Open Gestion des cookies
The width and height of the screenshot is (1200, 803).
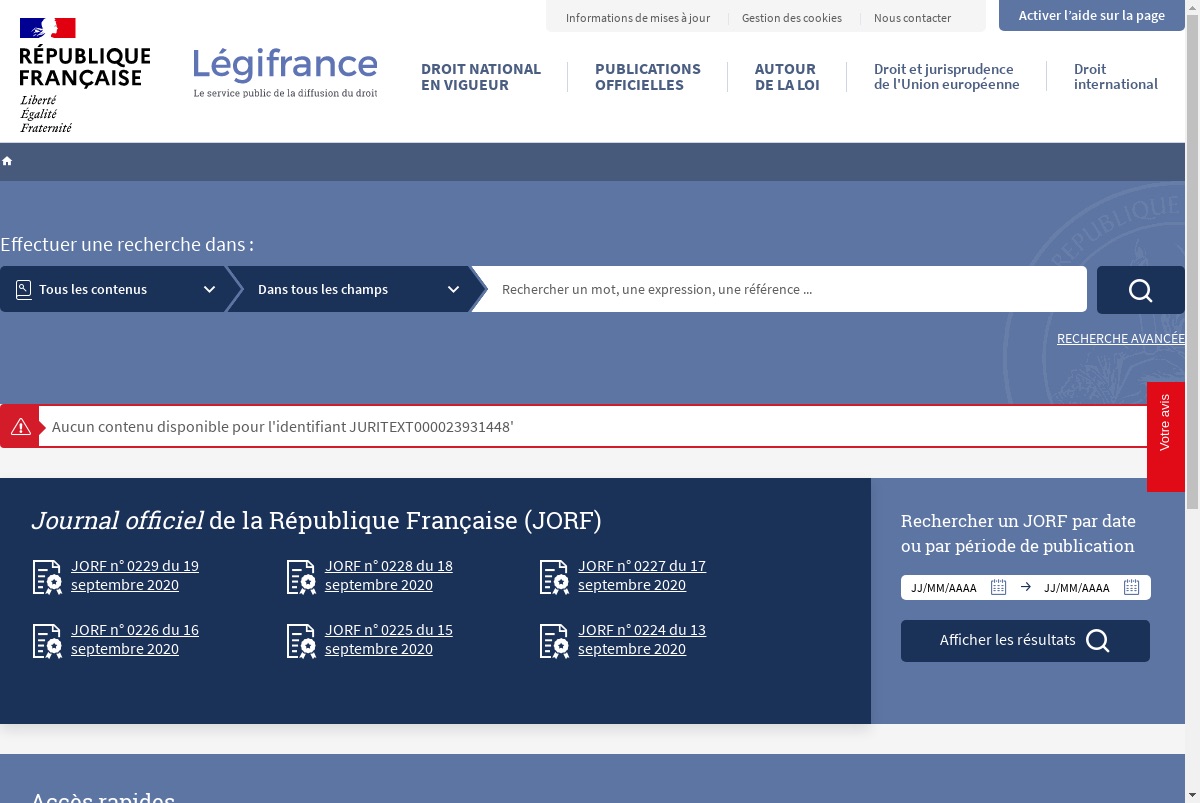tap(792, 18)
